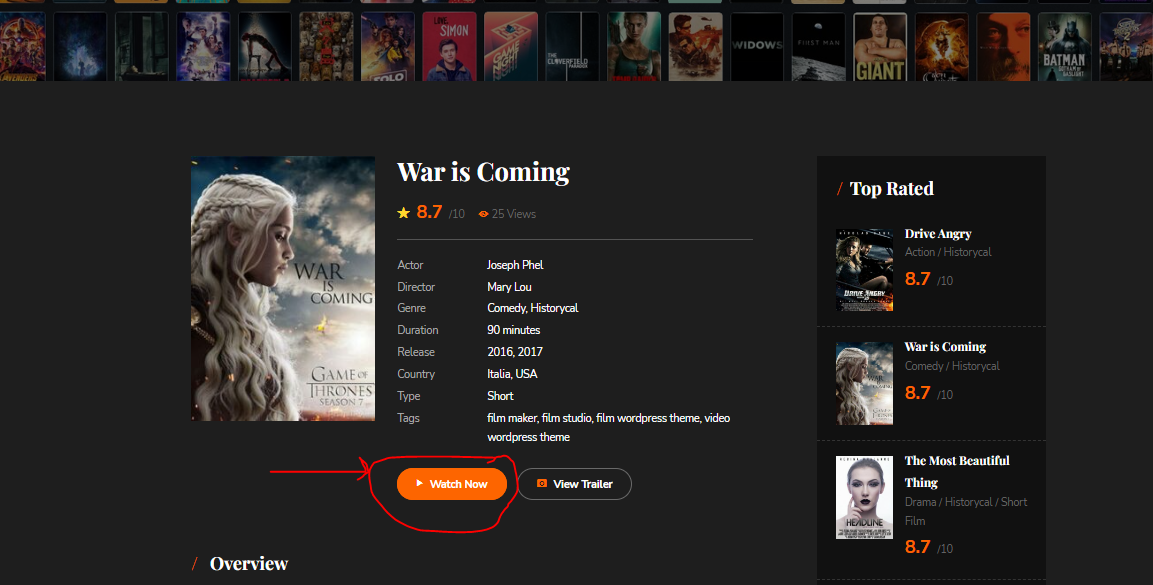Click the Mary Lou director name
This screenshot has height=585, width=1153.
pos(509,287)
